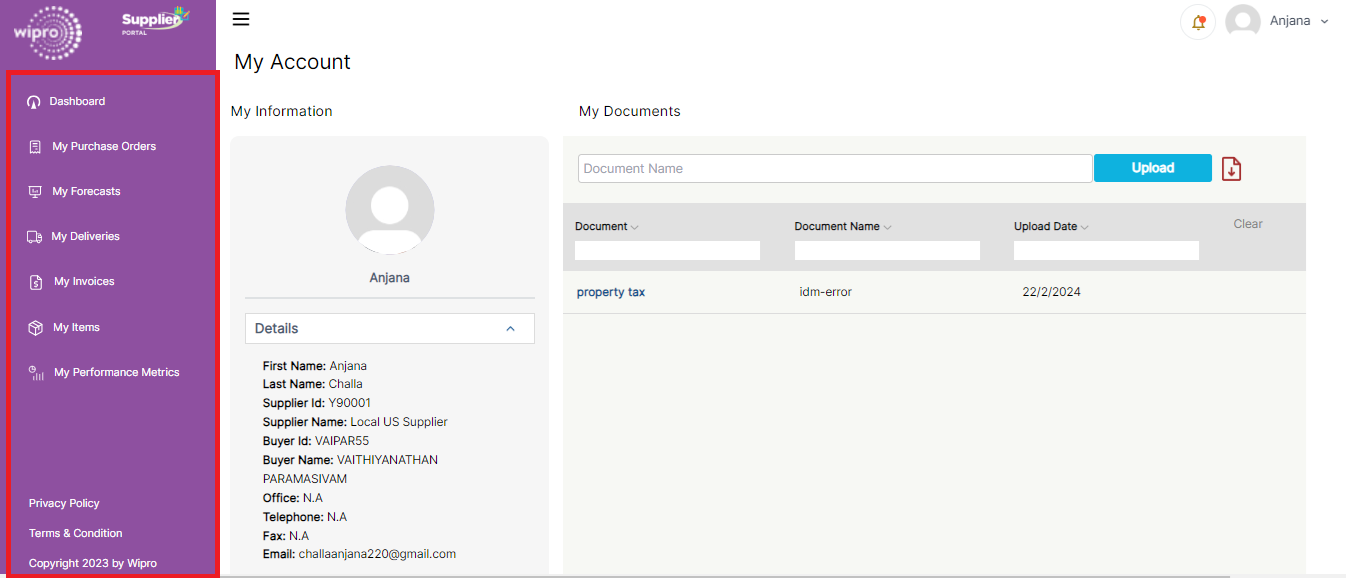The width and height of the screenshot is (1346, 578).
Task: Click Anjana's profile picture in My Information
Action: [389, 210]
